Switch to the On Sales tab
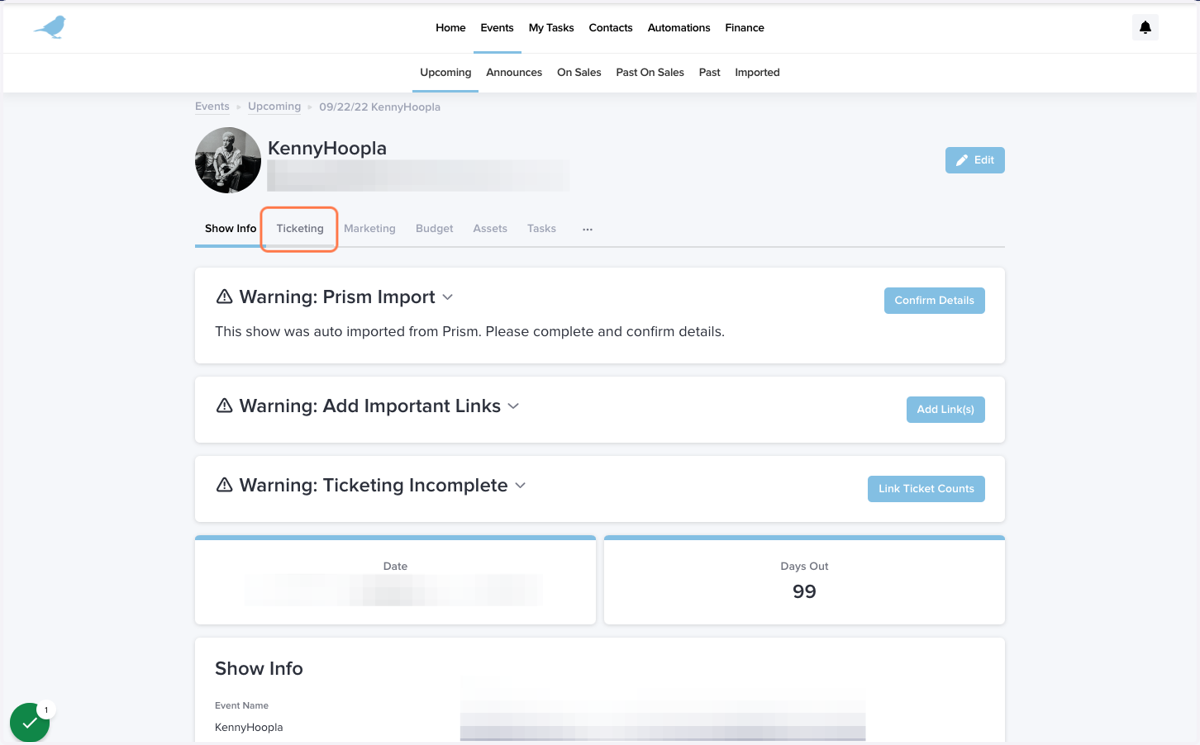The image size is (1200, 745). (x=579, y=72)
